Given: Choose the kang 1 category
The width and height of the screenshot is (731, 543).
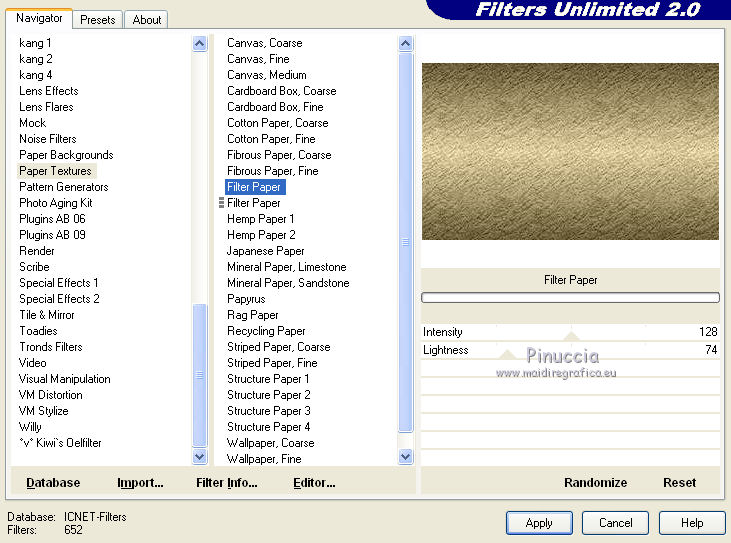Looking at the screenshot, I should [x=35, y=43].
